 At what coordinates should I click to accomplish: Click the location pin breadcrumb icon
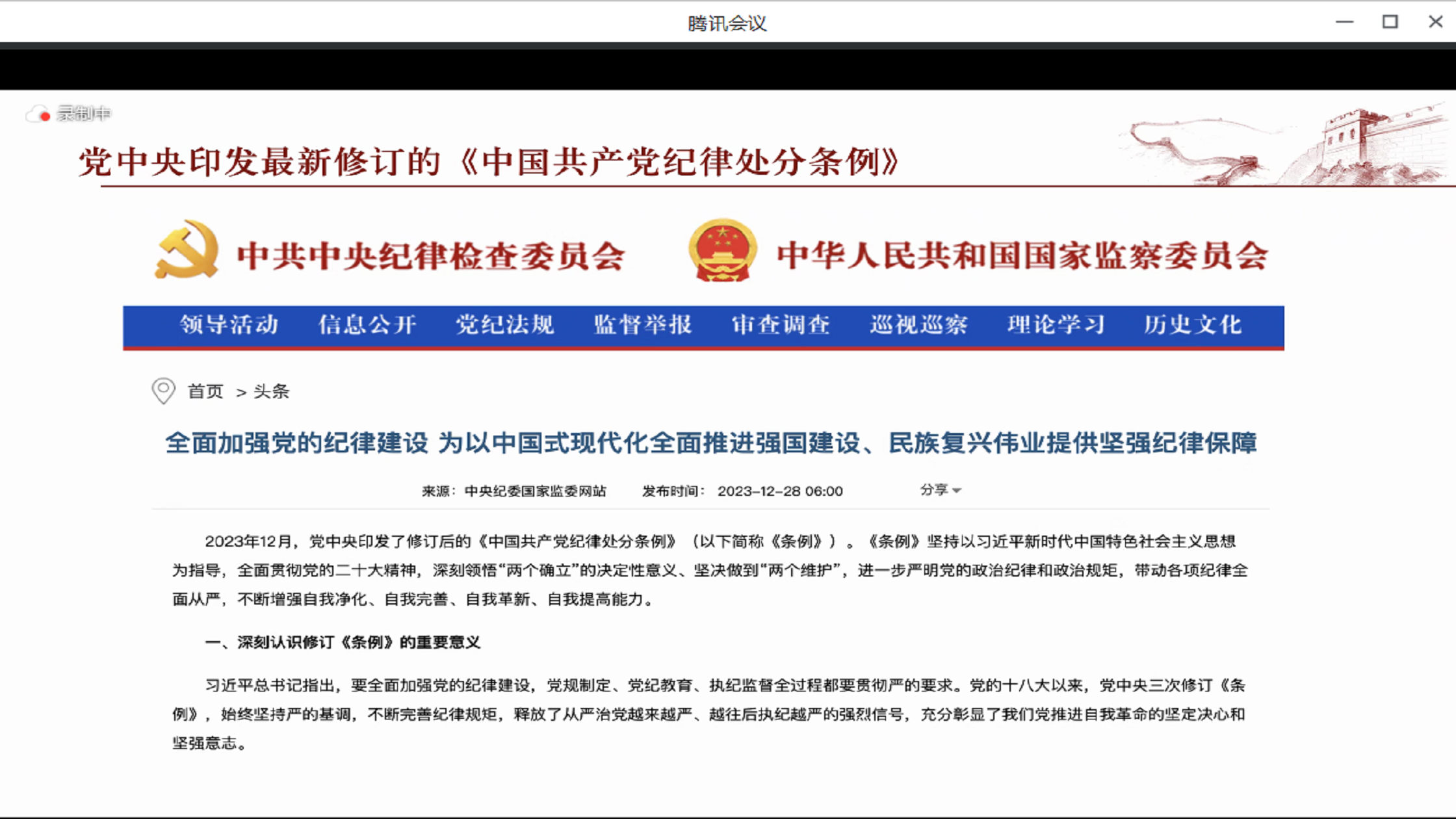pyautogui.click(x=163, y=391)
